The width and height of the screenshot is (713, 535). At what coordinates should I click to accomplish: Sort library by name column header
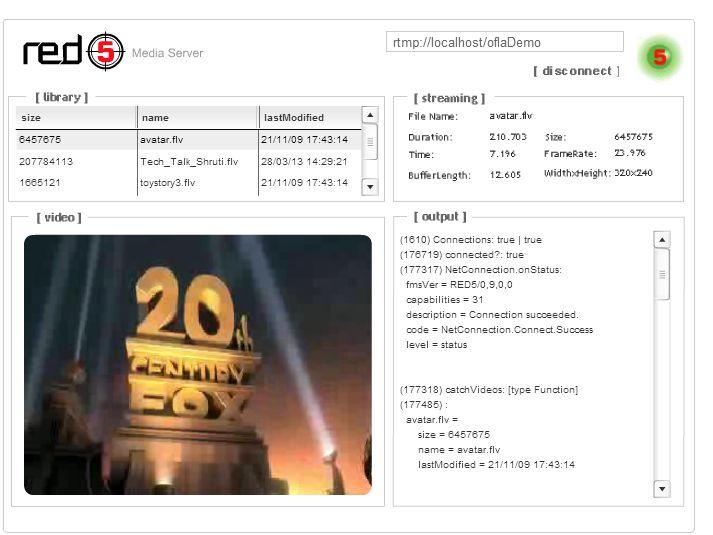point(198,118)
